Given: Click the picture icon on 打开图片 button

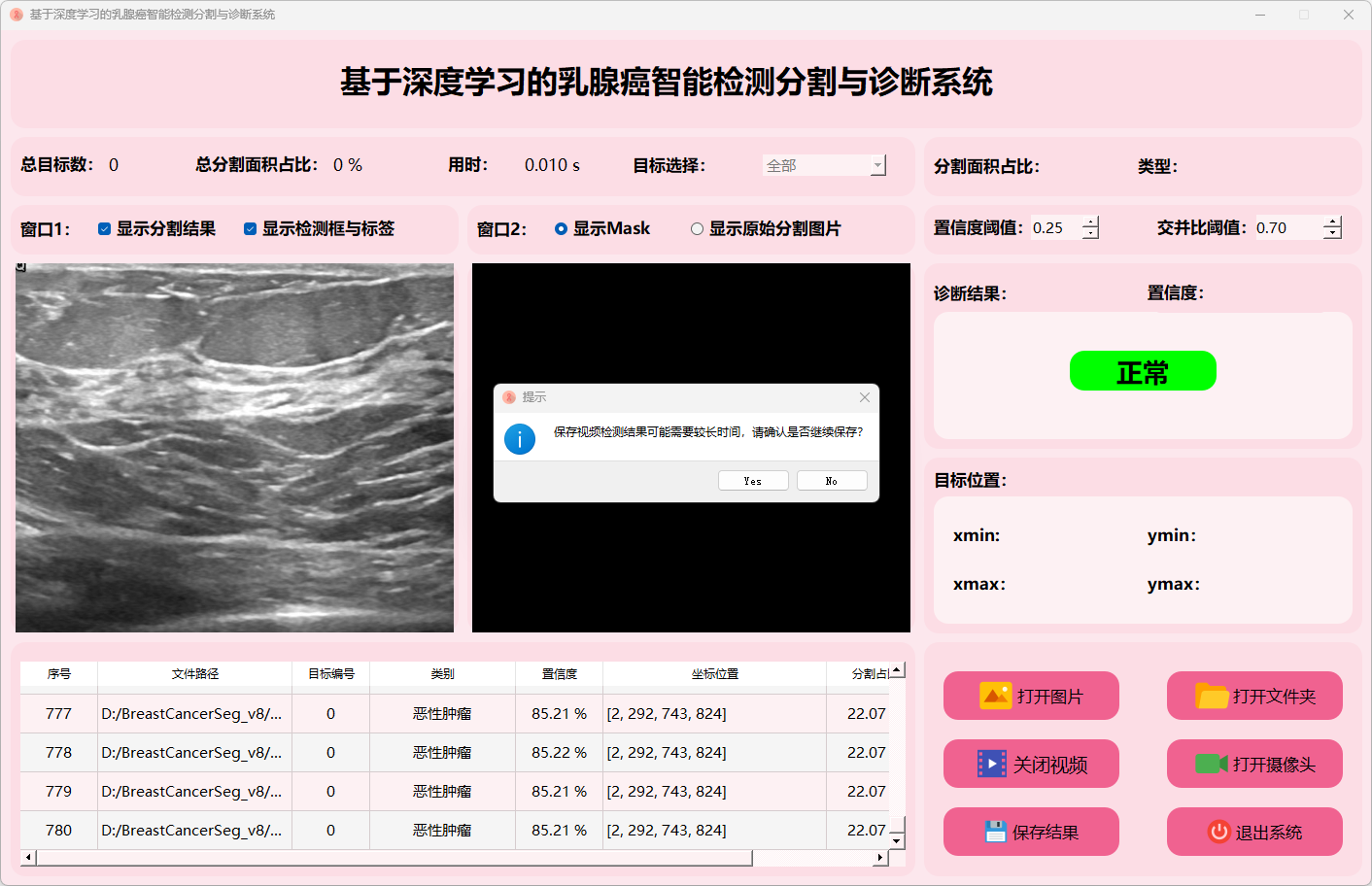Looking at the screenshot, I should [996, 696].
